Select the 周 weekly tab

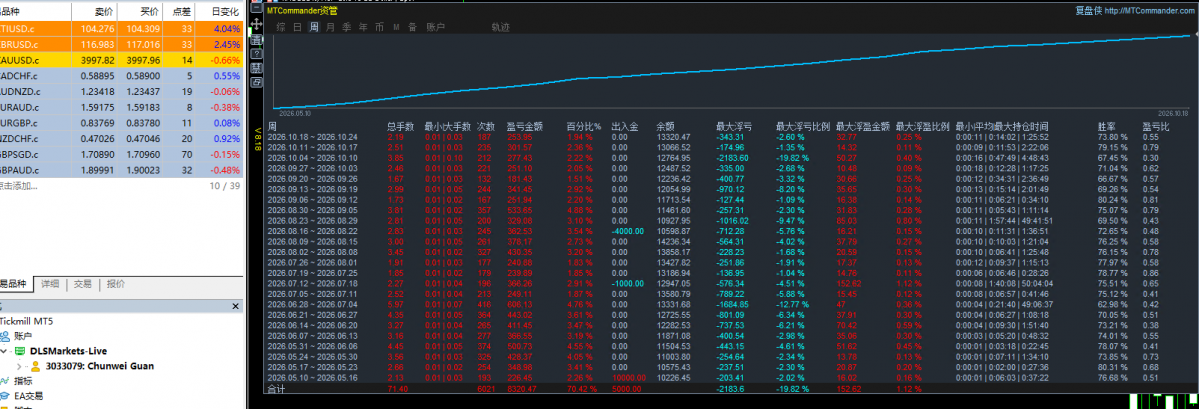tap(314, 27)
